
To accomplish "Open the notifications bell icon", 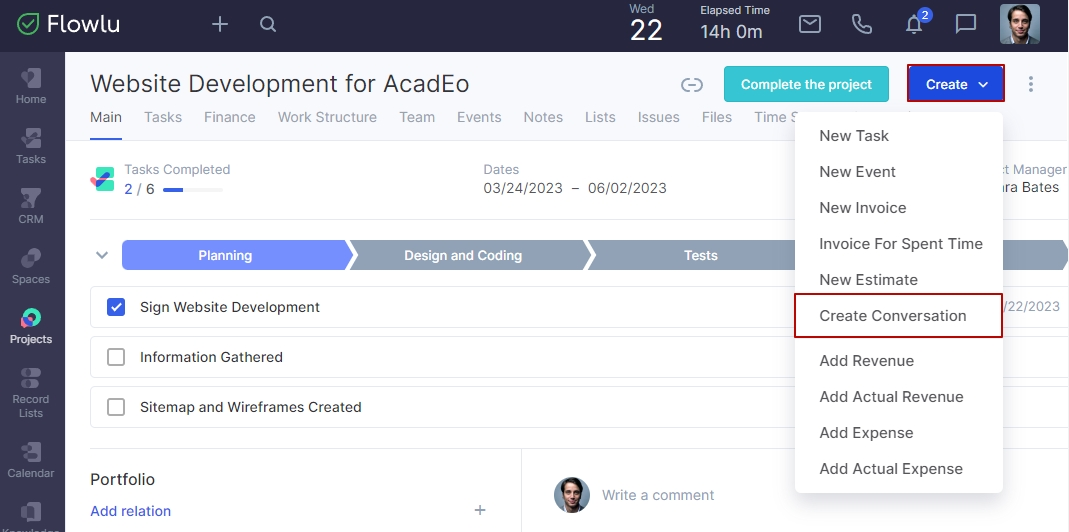I will tap(914, 25).
